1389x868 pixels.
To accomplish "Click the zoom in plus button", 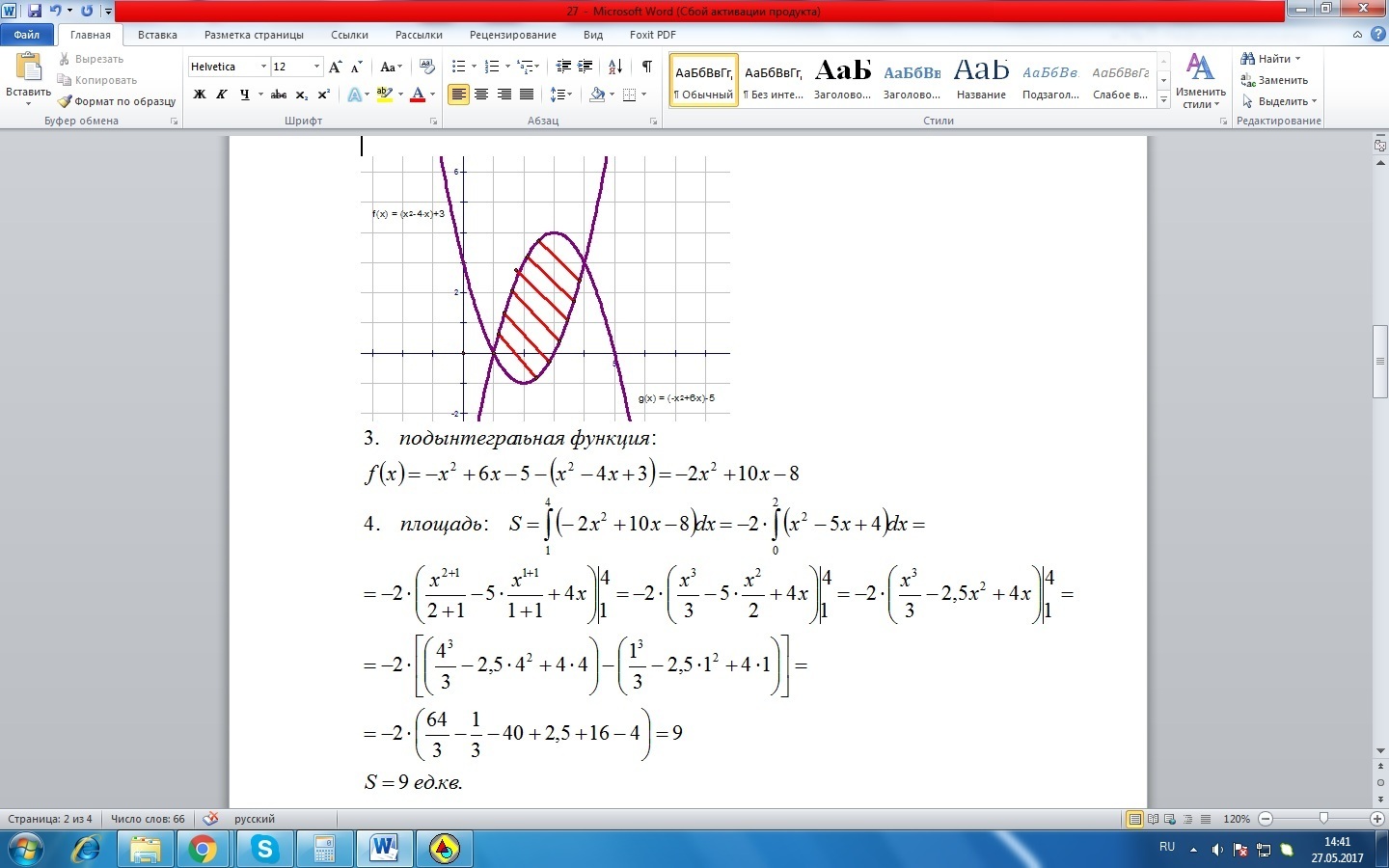I will click(1378, 819).
